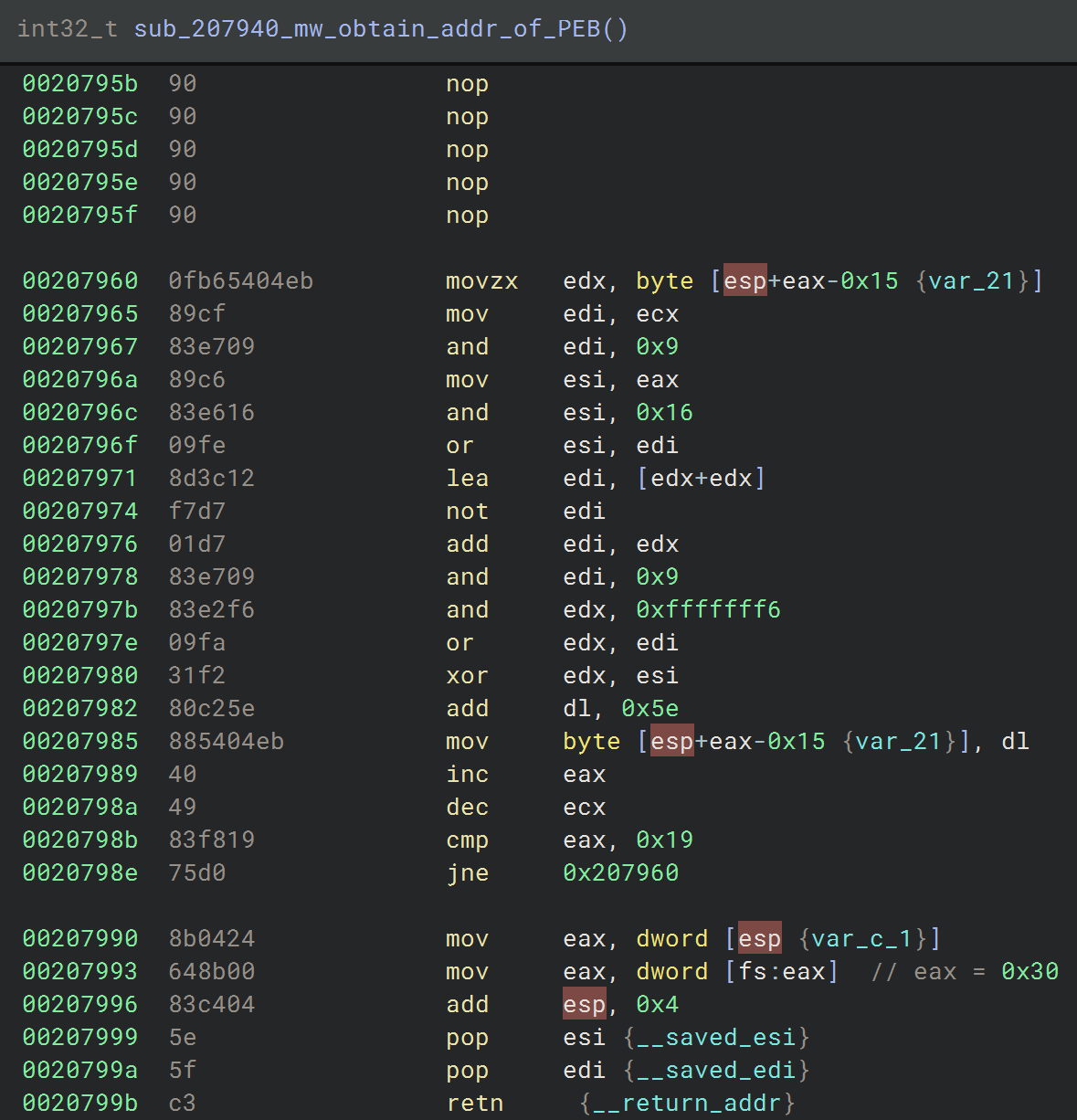1077x1120 pixels.
Task: Select the __saved_edi annotation
Action: [716, 1070]
